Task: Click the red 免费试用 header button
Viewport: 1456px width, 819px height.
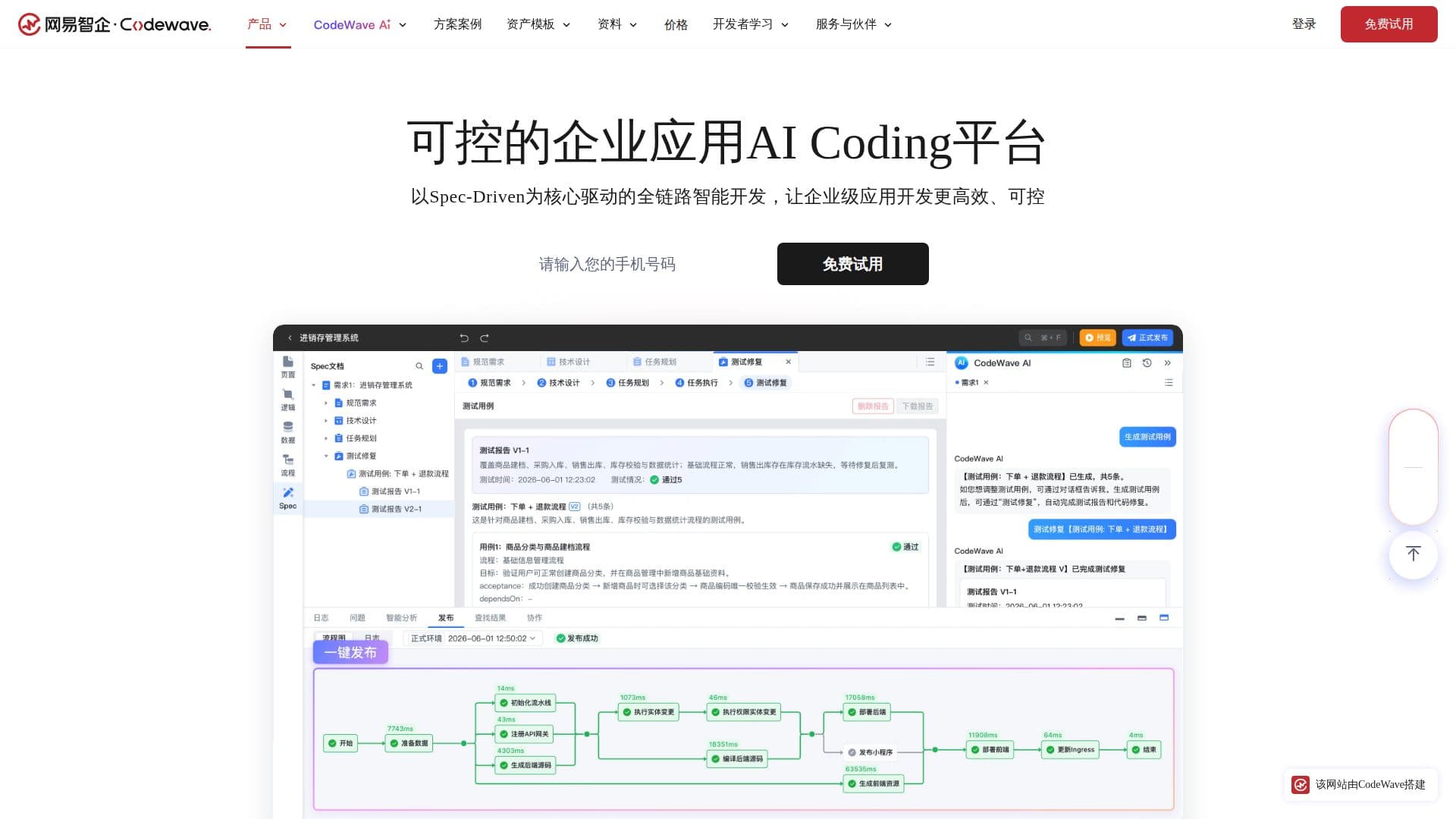Action: (1389, 24)
